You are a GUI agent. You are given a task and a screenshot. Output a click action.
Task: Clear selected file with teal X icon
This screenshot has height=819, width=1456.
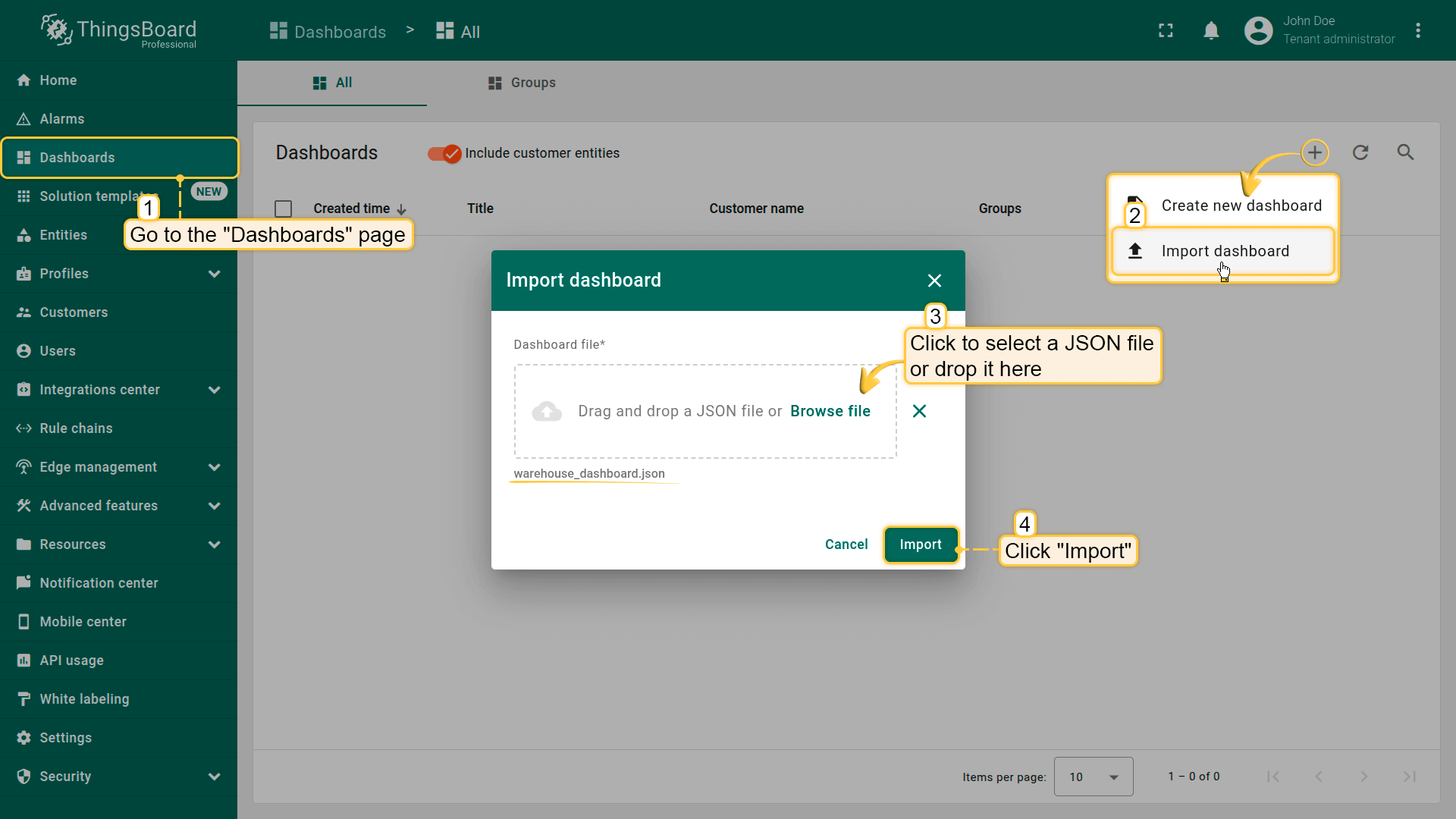pos(919,411)
